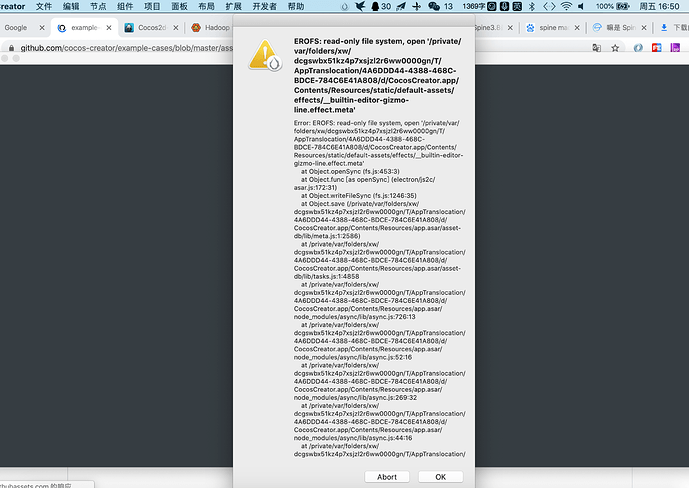
Task: Click the Cocos2d tab favicon
Action: click(129, 28)
